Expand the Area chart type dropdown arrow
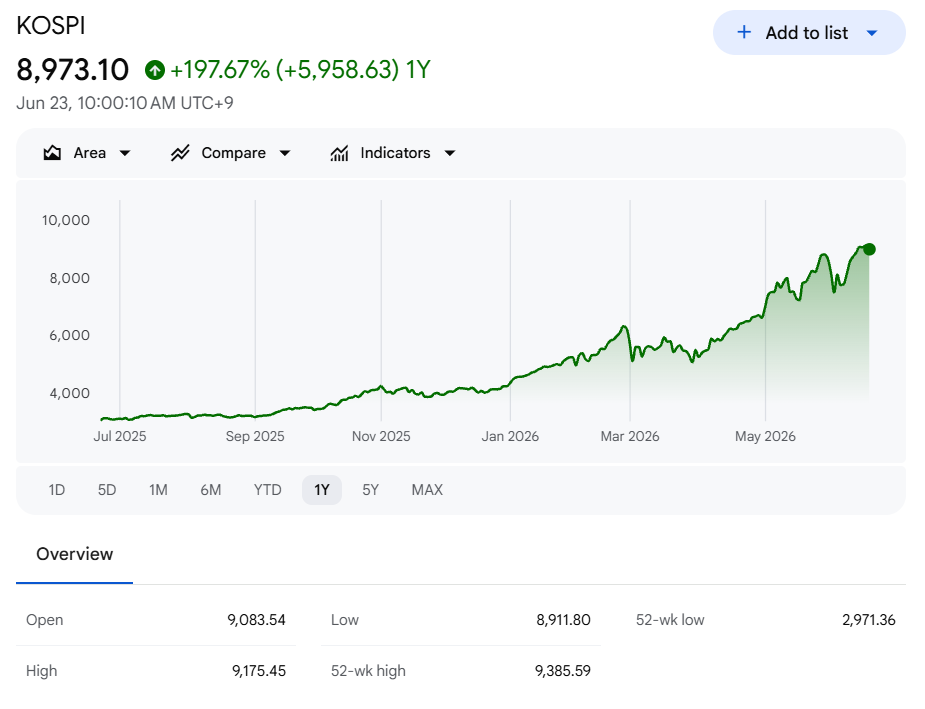The image size is (925, 709). 124,153
